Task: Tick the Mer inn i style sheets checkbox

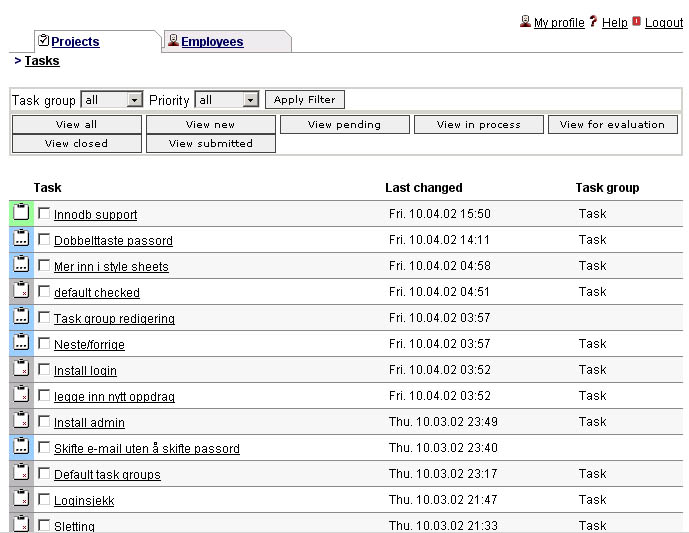Action: tap(44, 265)
